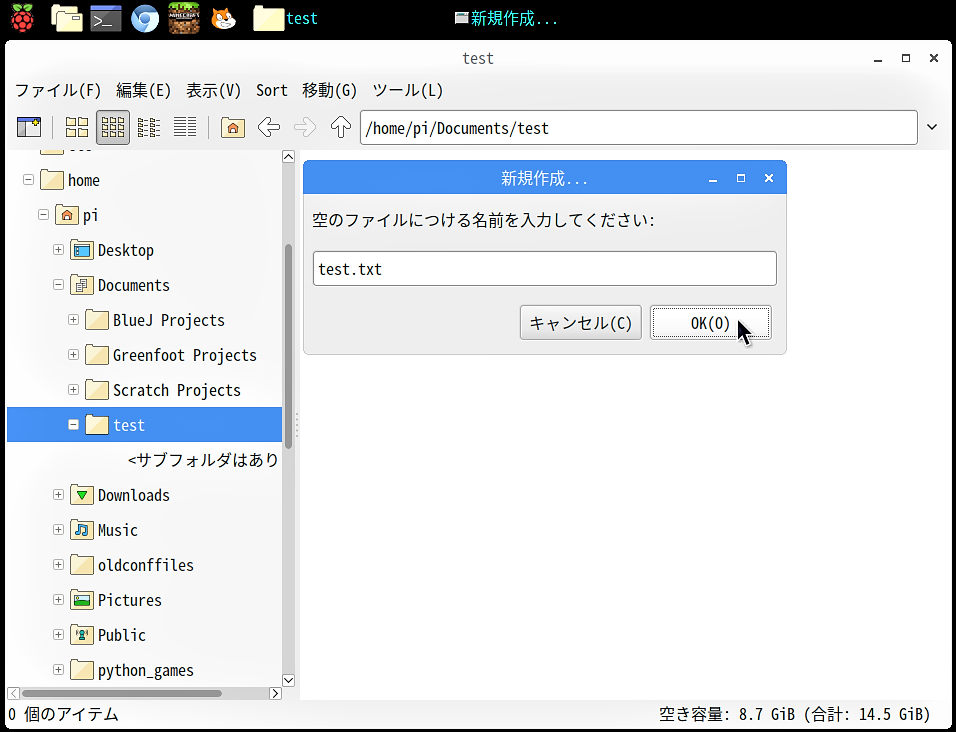Expand Scratch Projects tree node

pyautogui.click(x=73, y=389)
